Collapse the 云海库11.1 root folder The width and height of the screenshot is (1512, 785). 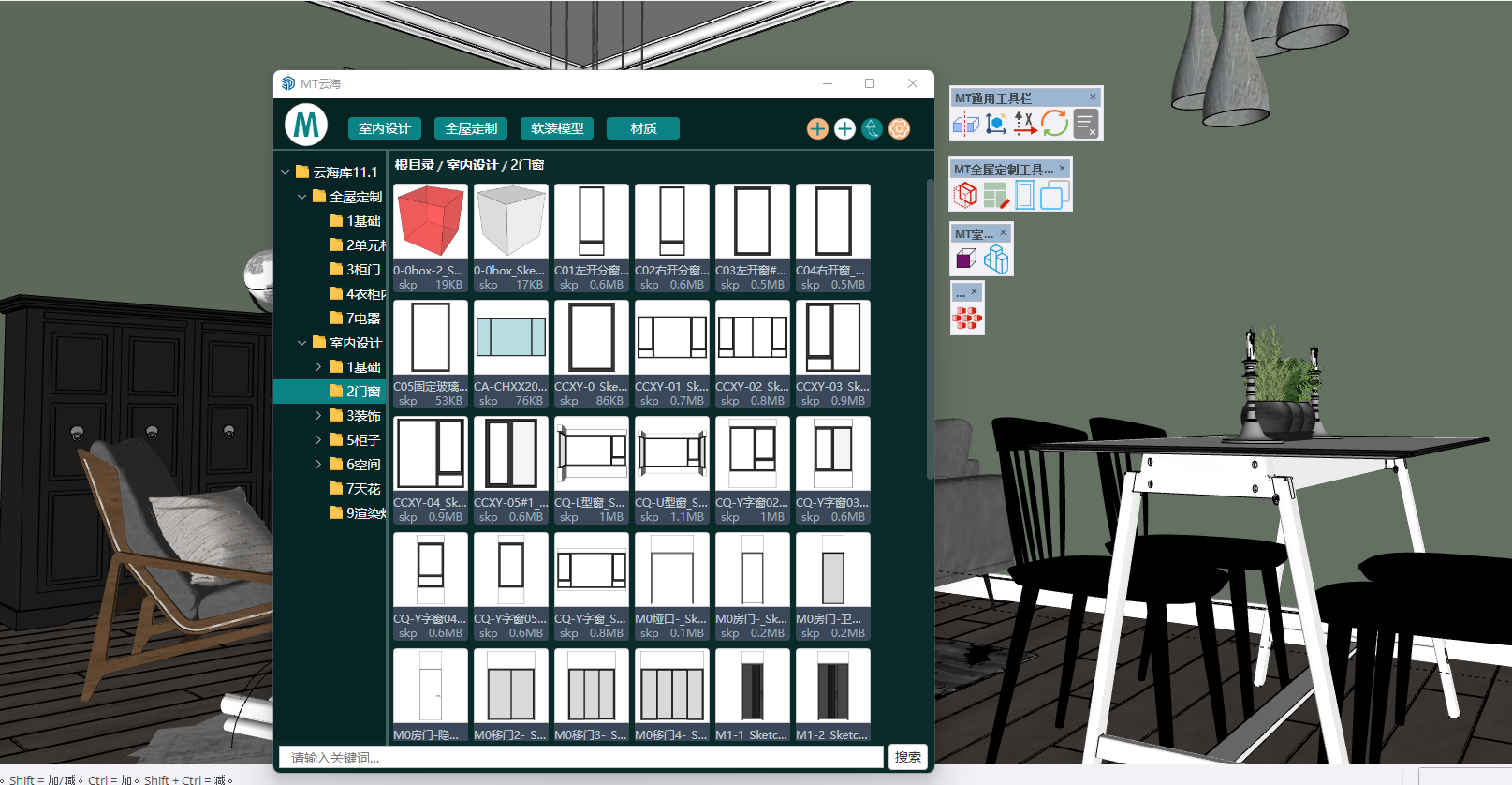tap(286, 172)
